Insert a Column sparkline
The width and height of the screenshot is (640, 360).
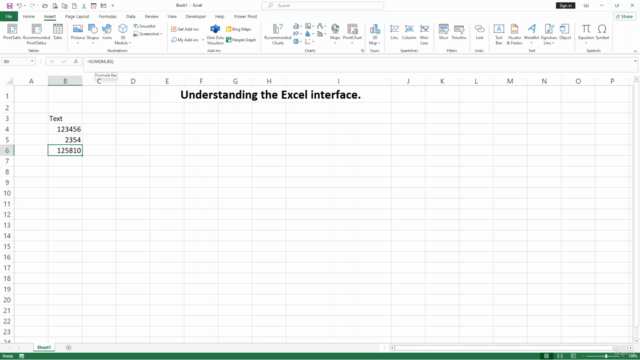coord(409,32)
